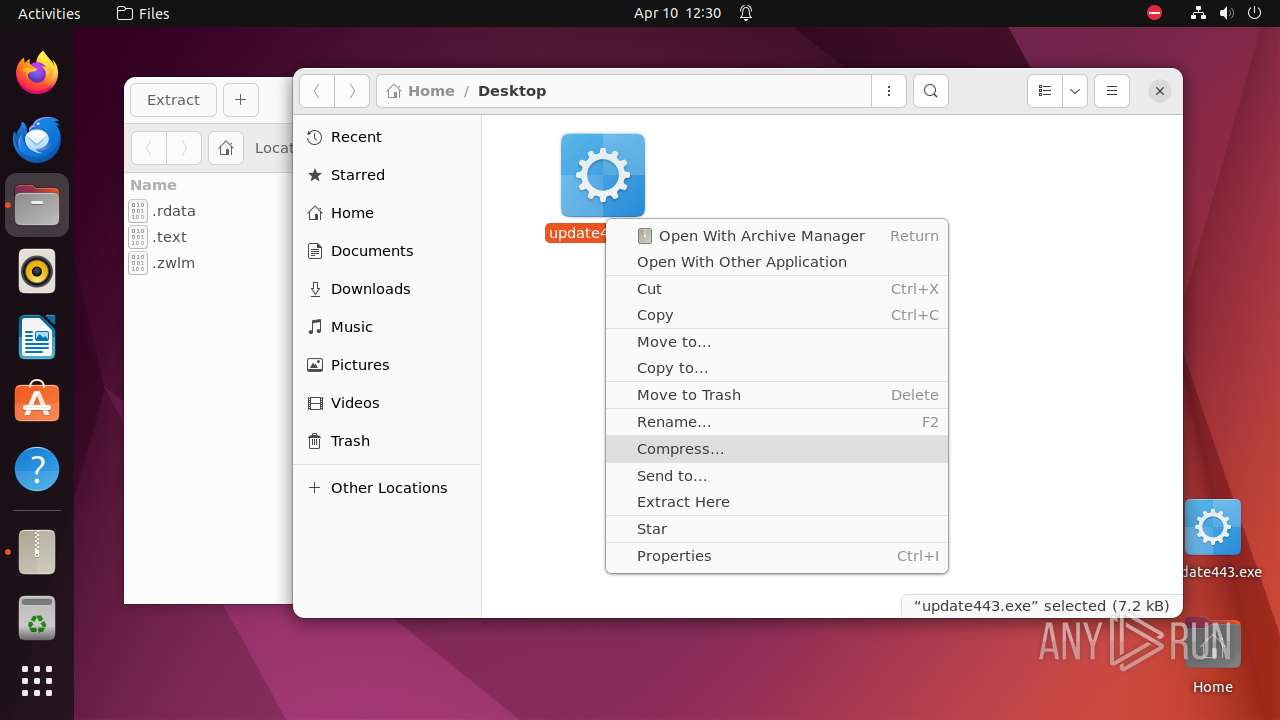Click Home segment in path bar
Viewport: 1280px width, 720px height.
(420, 91)
